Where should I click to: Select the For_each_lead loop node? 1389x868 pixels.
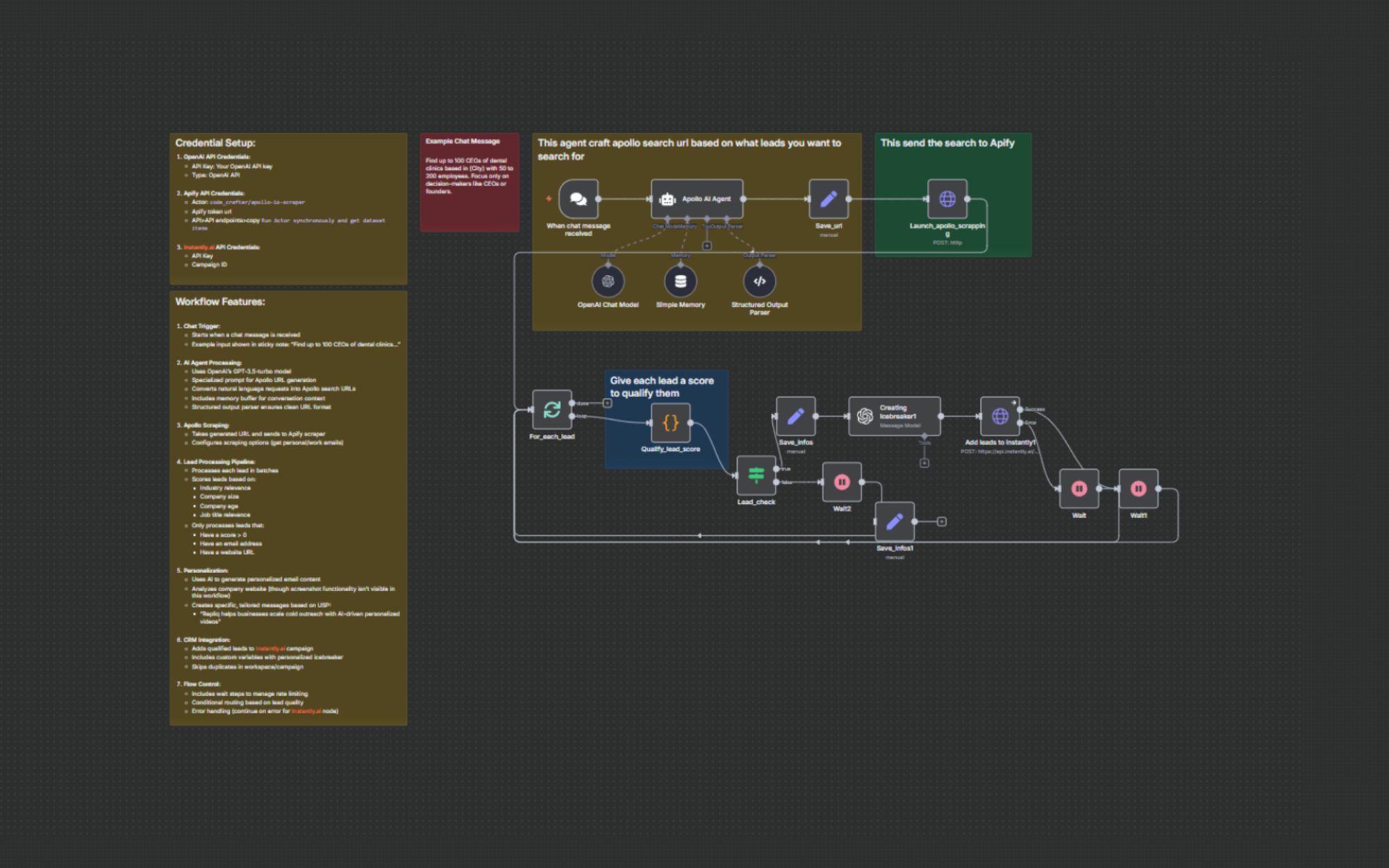tap(552, 410)
